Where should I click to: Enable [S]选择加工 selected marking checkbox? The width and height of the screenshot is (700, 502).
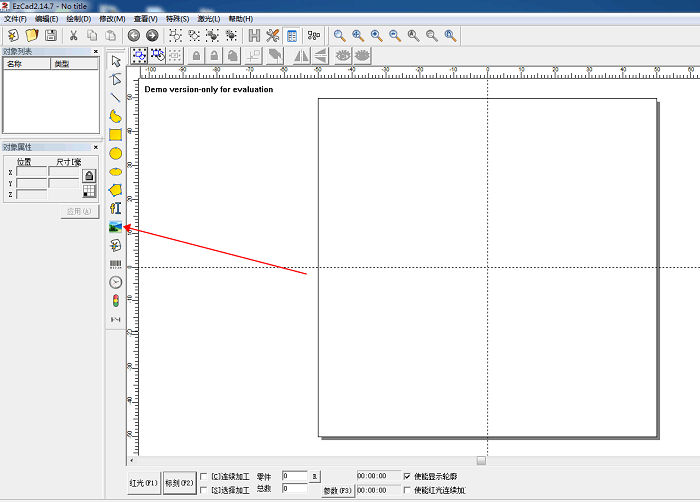(205, 489)
